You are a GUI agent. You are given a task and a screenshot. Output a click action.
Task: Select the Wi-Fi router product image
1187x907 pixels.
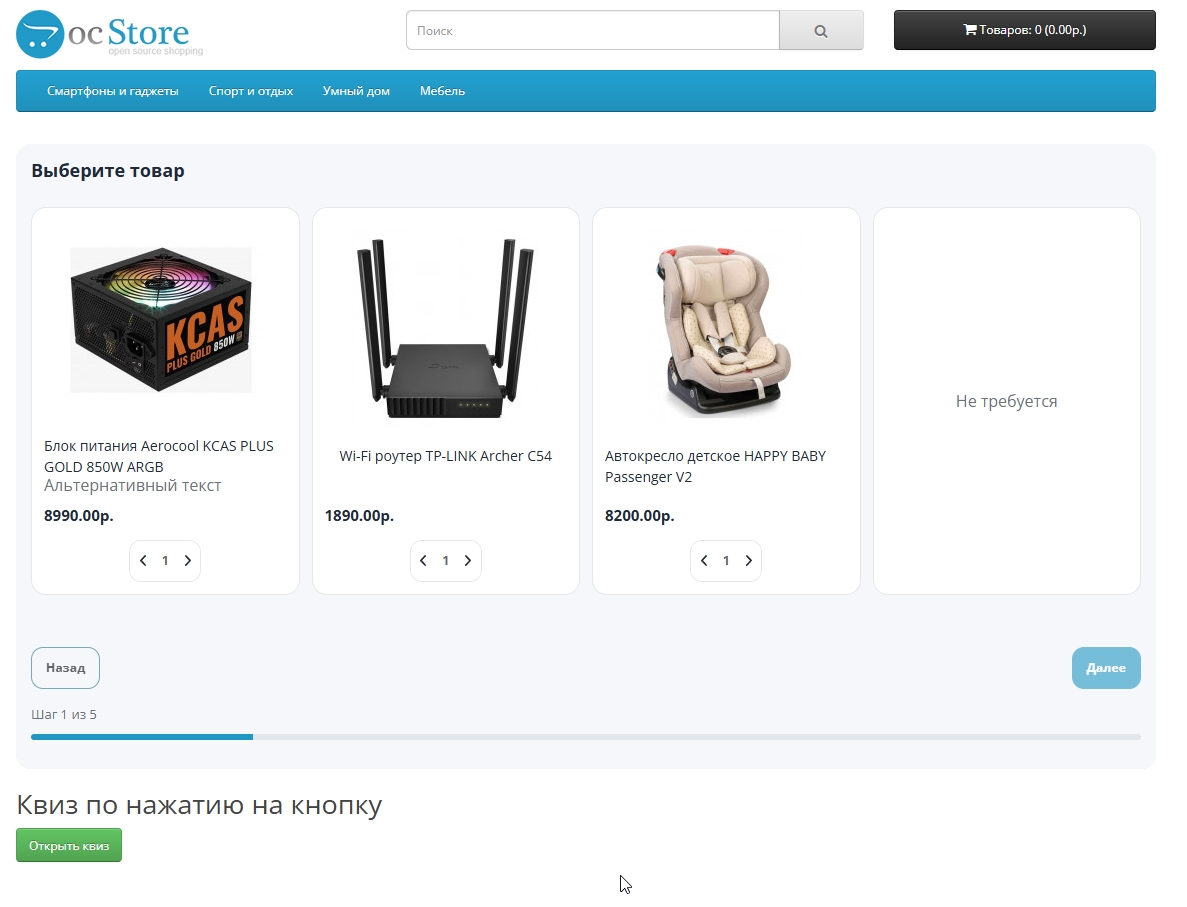446,328
